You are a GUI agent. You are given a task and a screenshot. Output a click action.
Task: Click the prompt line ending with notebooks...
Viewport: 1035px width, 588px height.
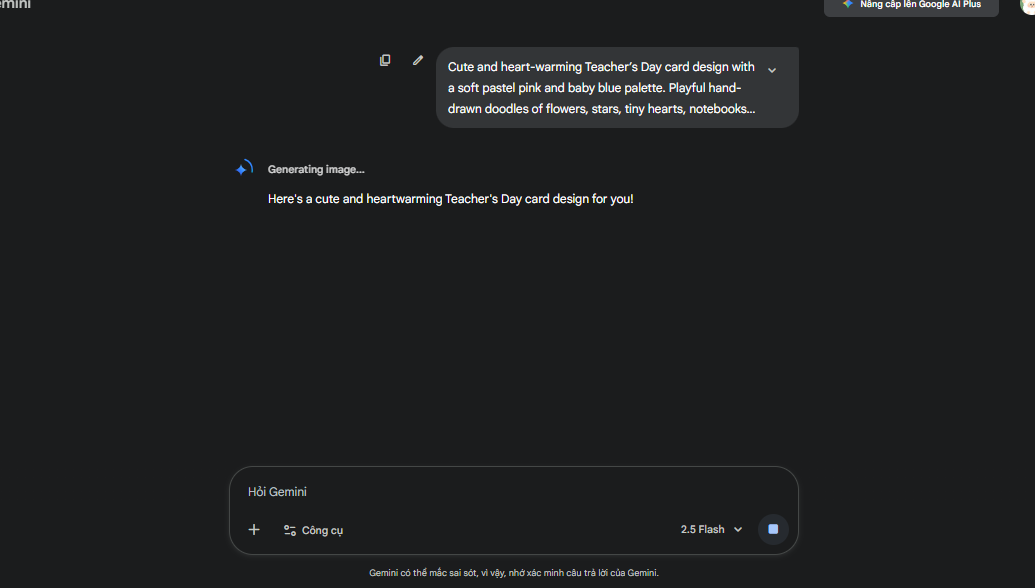point(601,109)
